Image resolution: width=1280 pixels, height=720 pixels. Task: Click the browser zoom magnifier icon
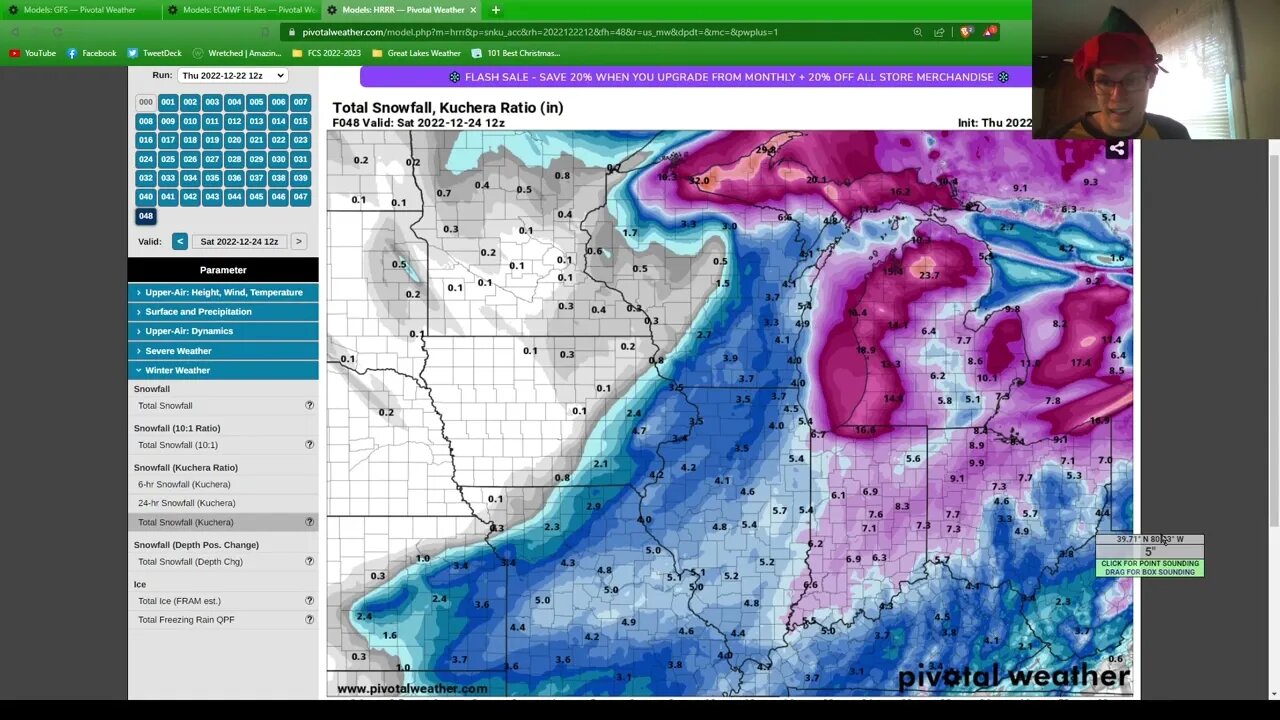point(918,32)
